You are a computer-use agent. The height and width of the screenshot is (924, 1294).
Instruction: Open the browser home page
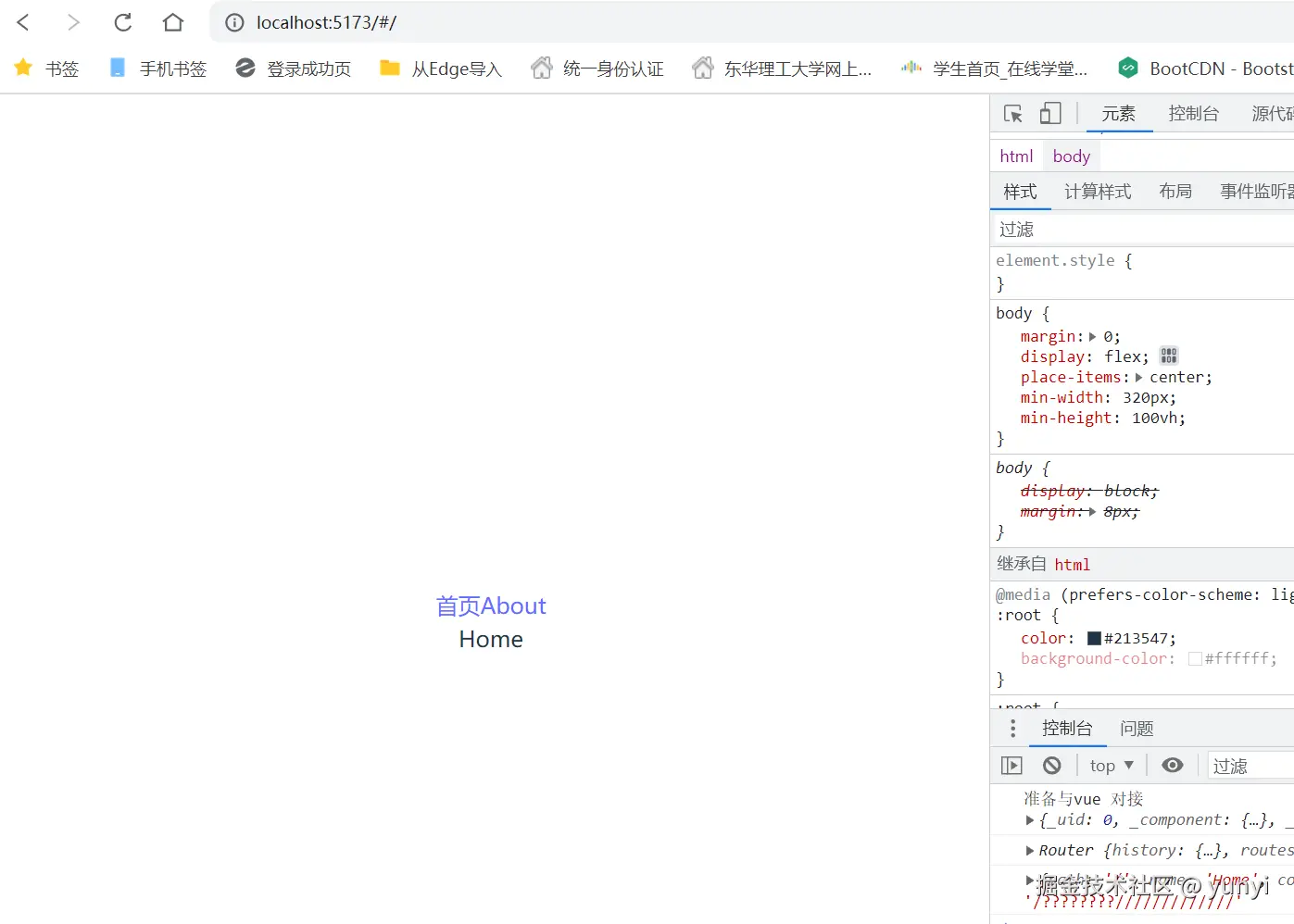(172, 22)
